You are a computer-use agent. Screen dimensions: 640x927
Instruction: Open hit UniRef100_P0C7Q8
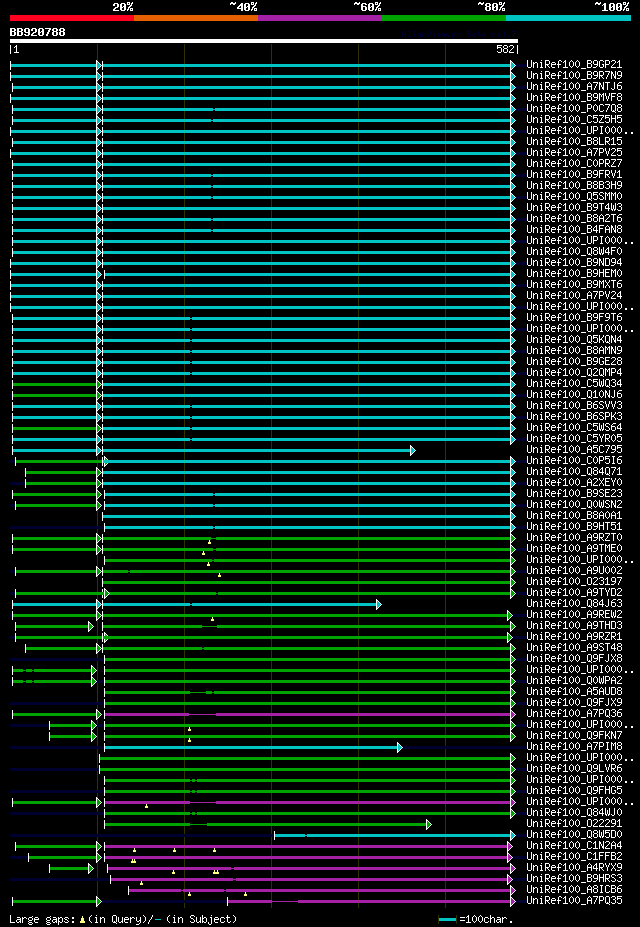574,109
